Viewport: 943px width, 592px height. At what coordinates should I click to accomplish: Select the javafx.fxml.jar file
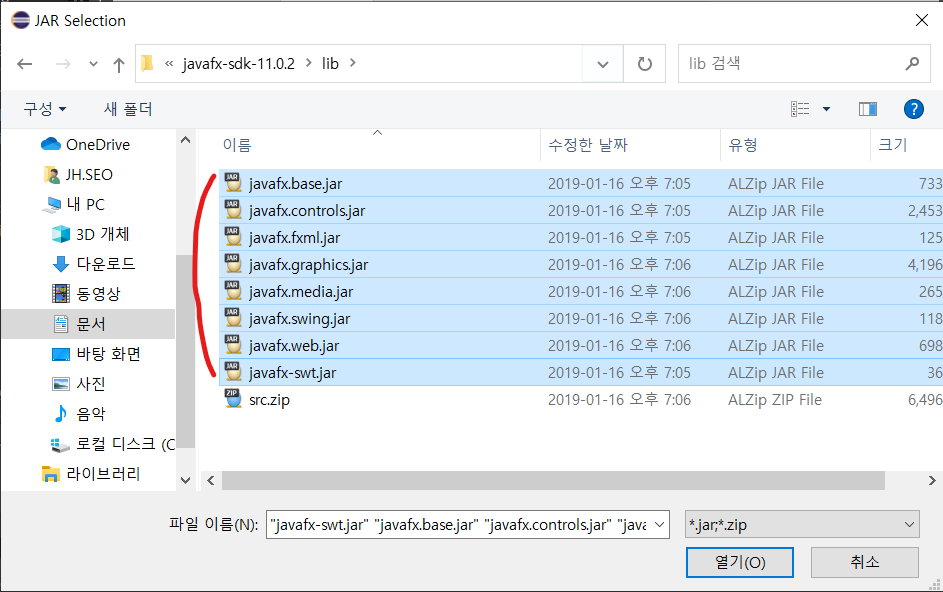pos(581,238)
